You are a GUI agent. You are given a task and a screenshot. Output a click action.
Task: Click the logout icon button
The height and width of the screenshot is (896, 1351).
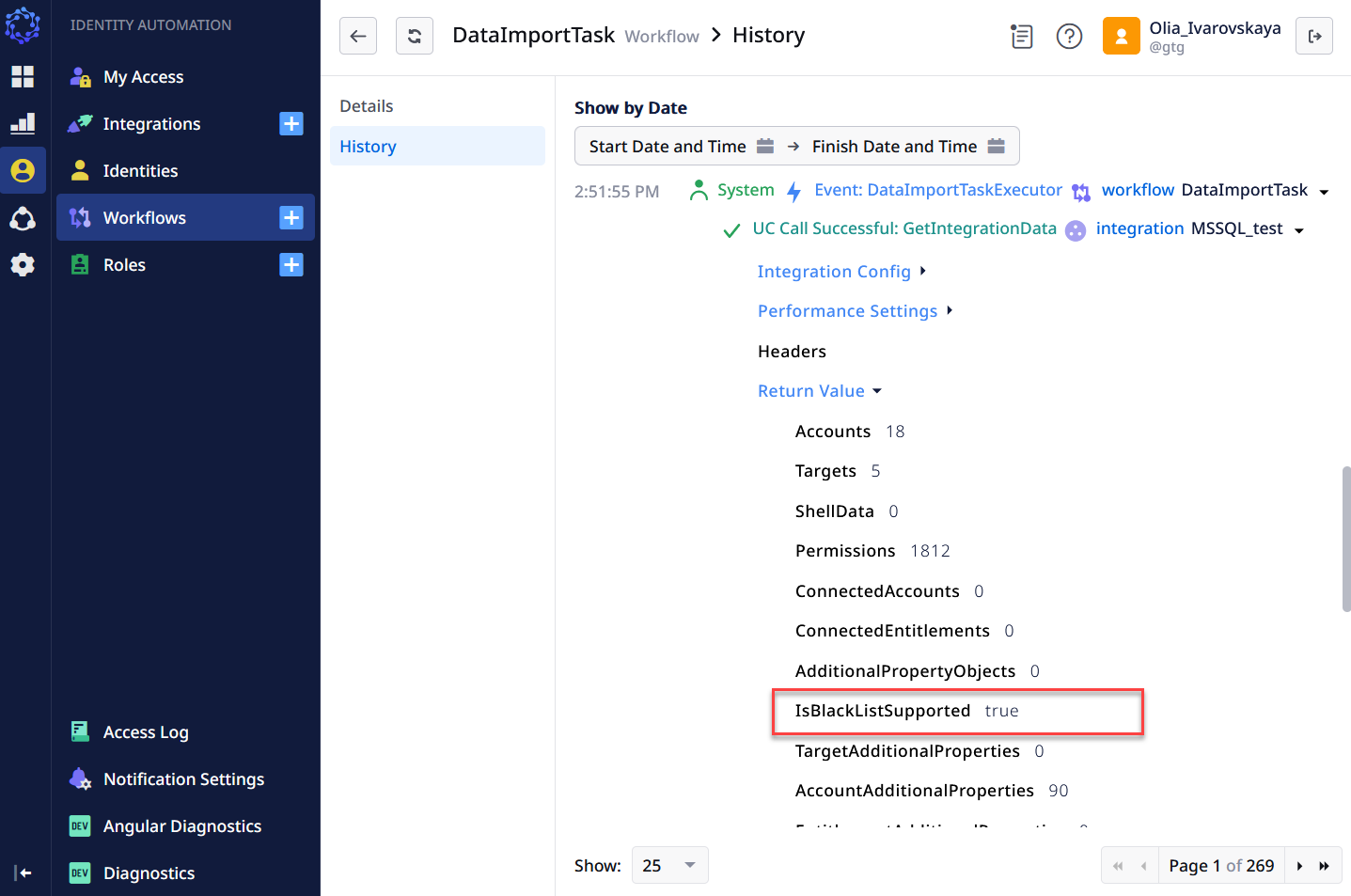tap(1314, 37)
